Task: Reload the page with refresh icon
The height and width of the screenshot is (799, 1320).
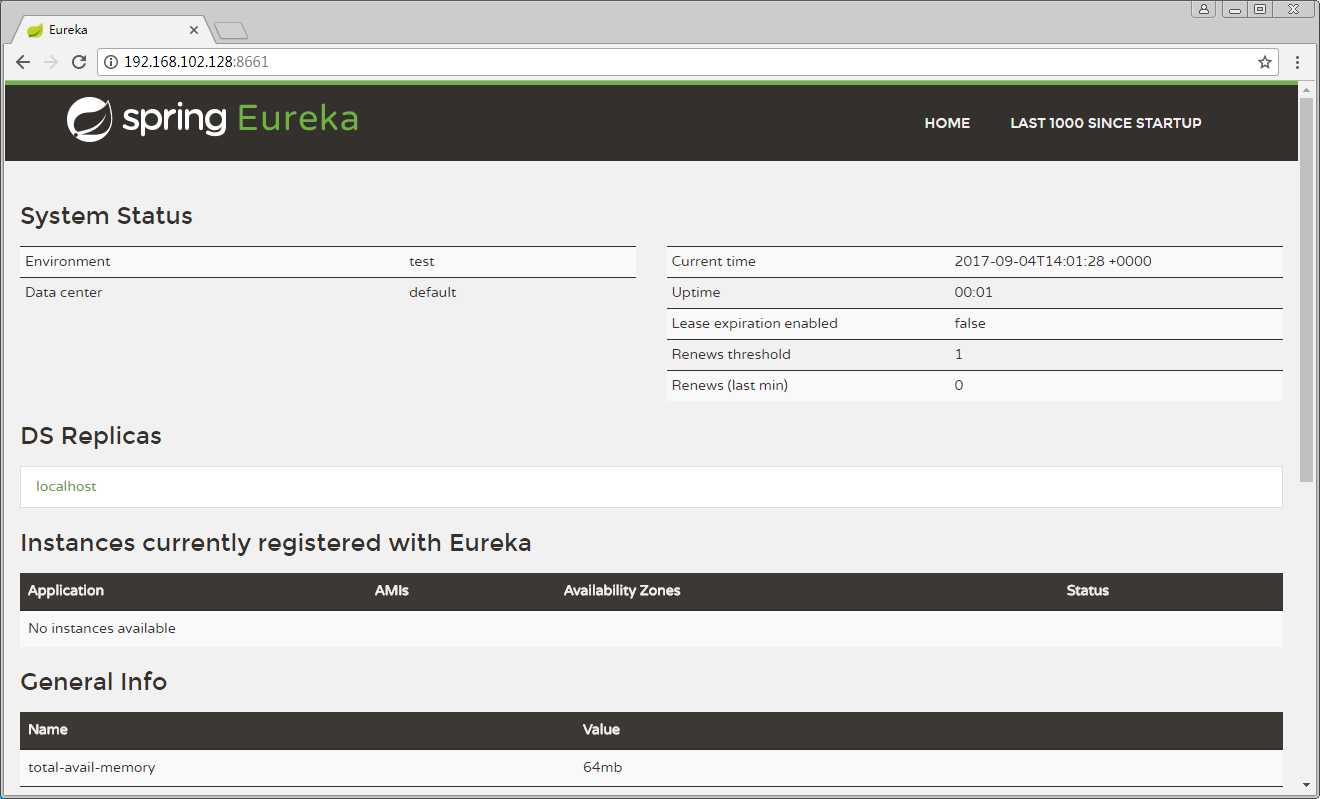Action: point(79,62)
